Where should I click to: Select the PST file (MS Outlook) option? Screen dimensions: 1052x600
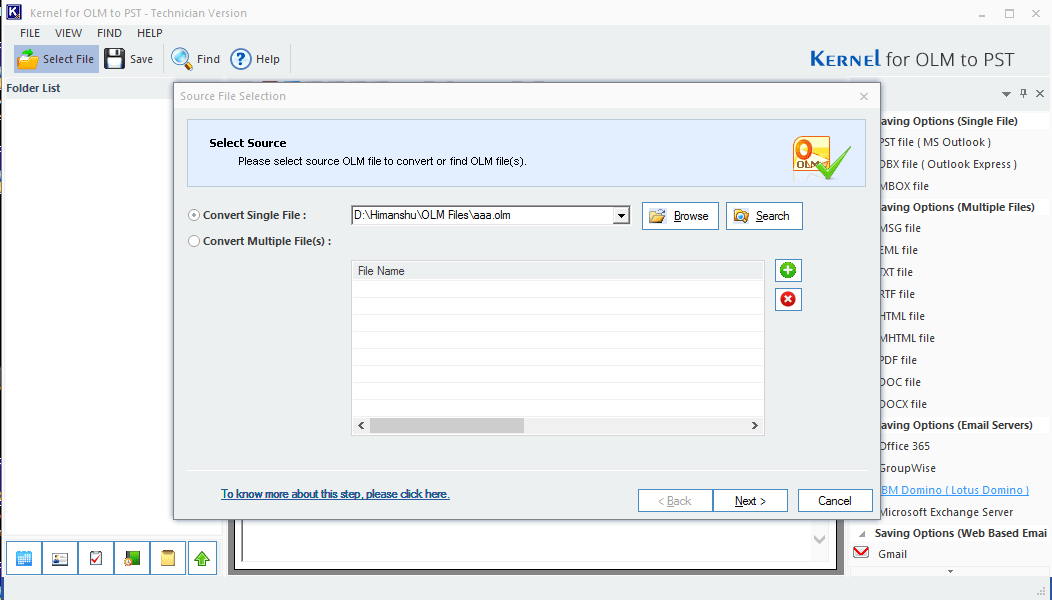pyautogui.click(x=935, y=142)
